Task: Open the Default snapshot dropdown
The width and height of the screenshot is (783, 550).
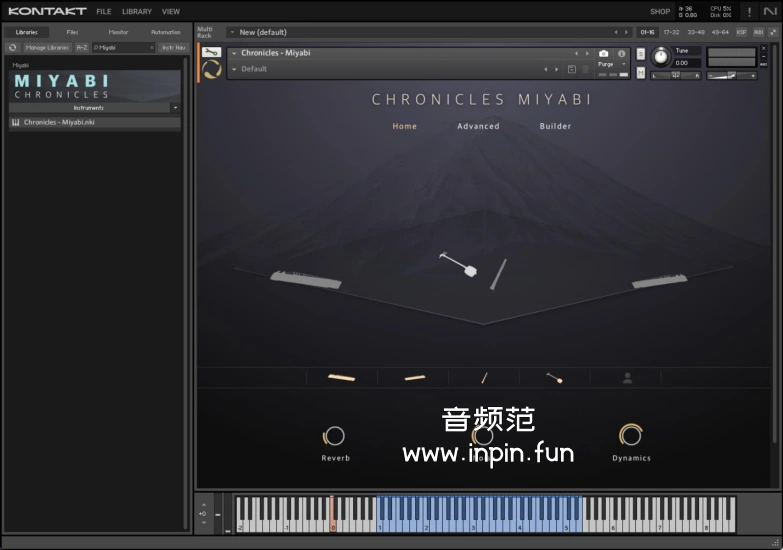Action: click(234, 69)
